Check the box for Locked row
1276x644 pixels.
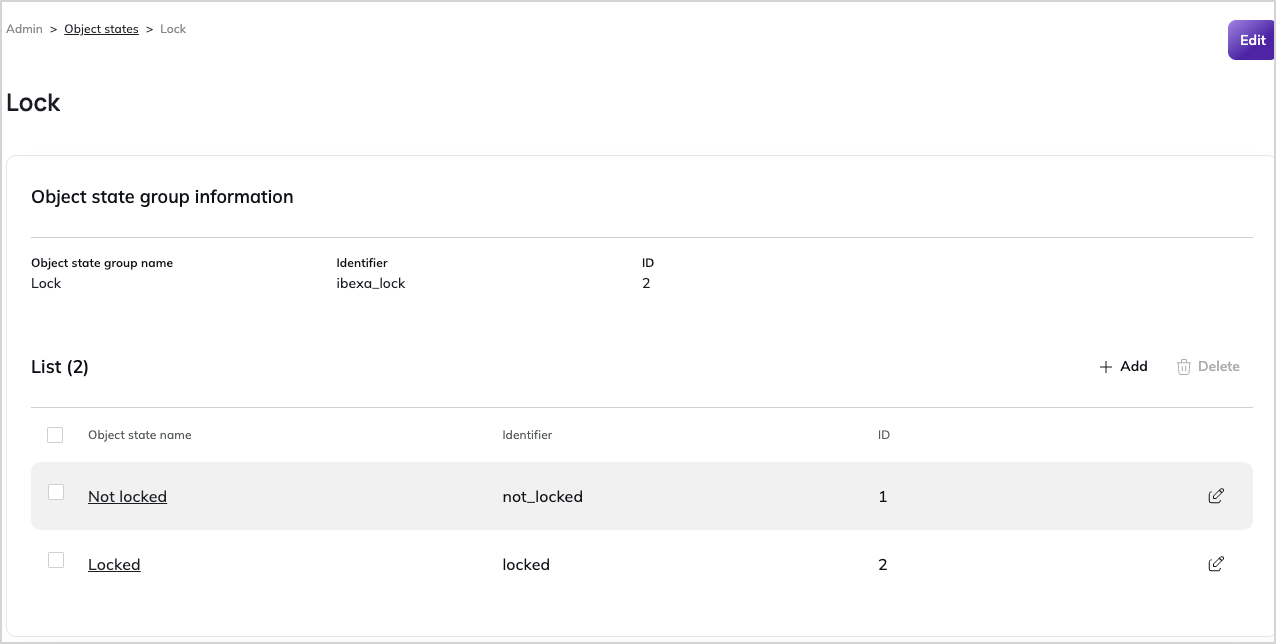point(56,560)
